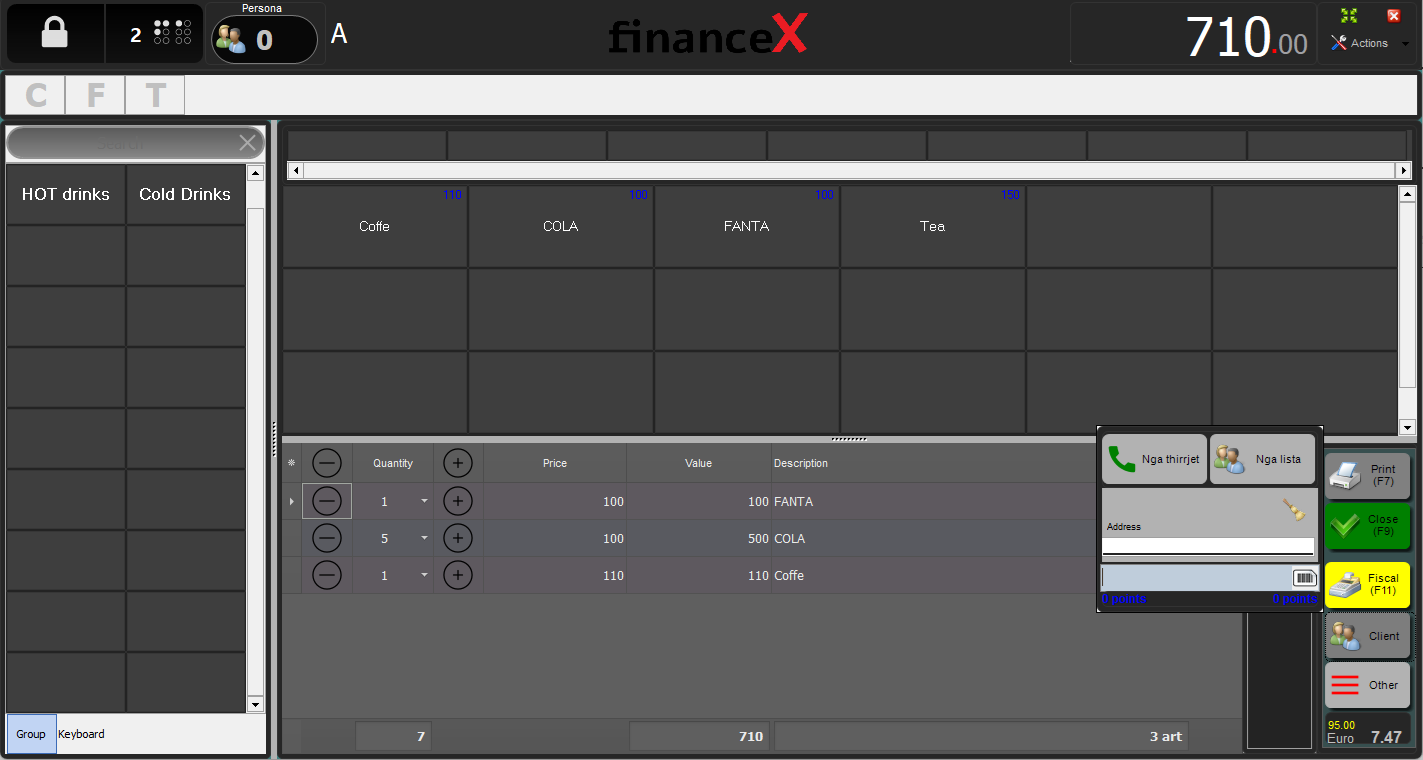The image size is (1423, 760).
Task: Switch to the Keyboard tab
Action: 81,734
